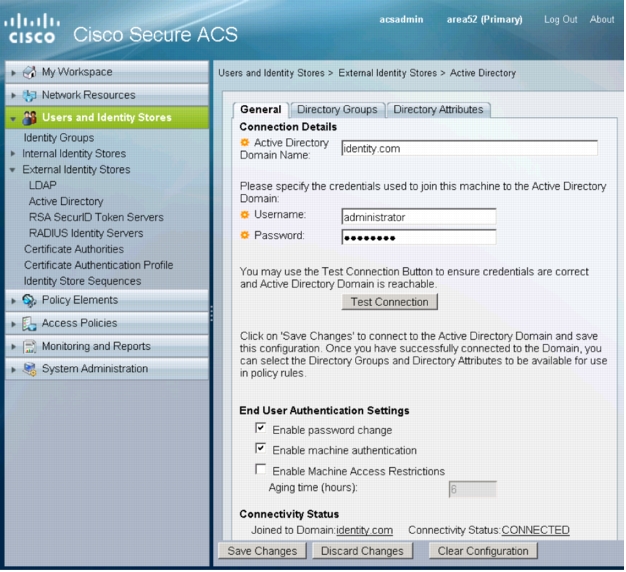
Task: Click the Test Connection button
Action: point(390,302)
